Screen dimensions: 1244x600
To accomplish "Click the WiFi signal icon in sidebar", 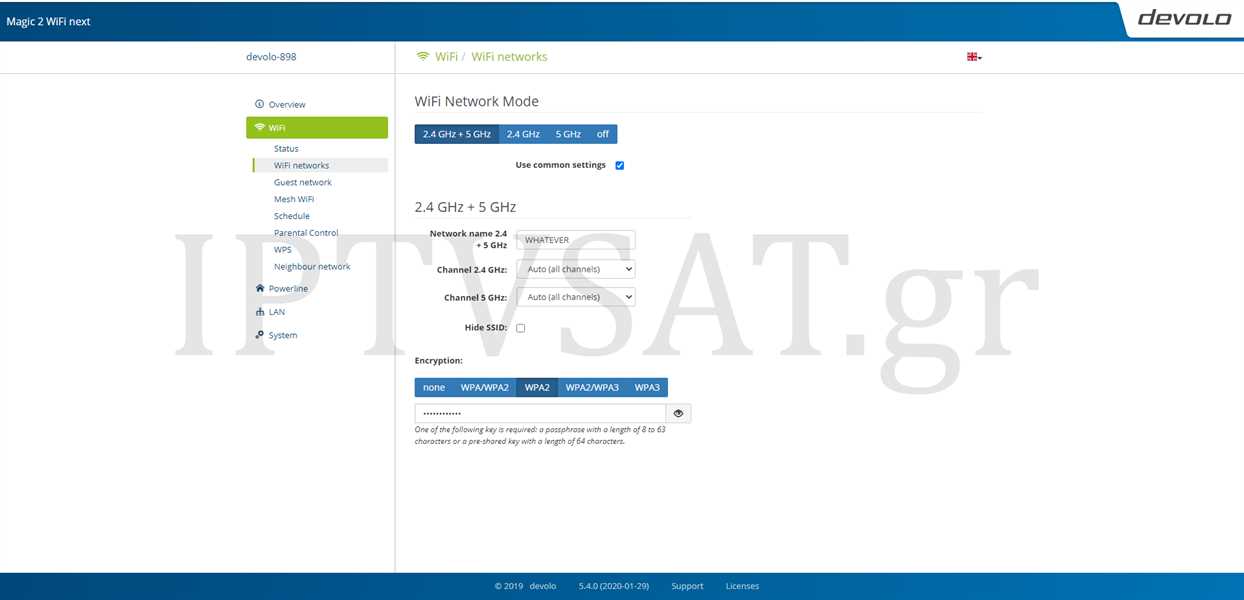I will [260, 128].
